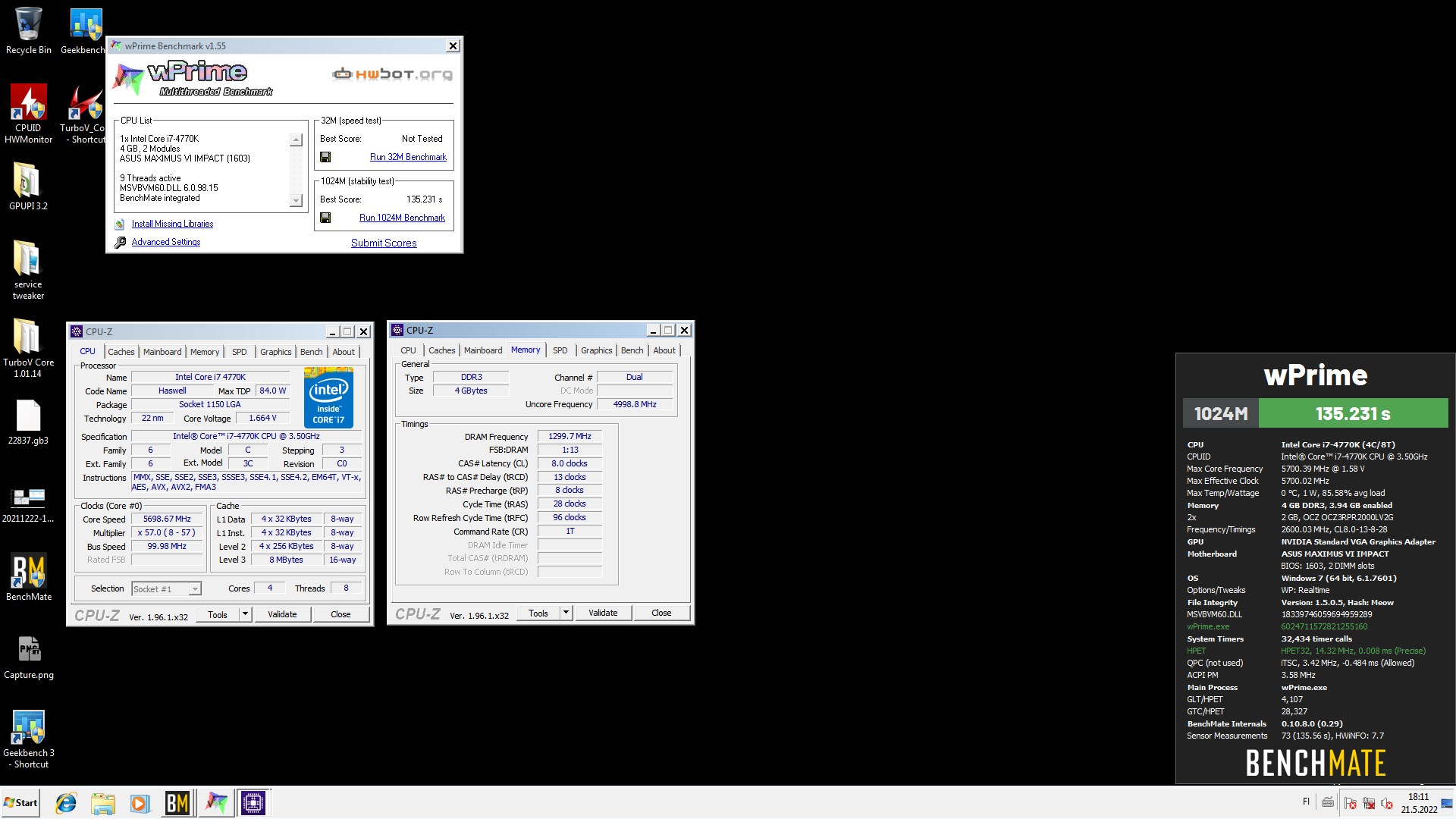Click the wPrime.exe hash entry in BenchMate
This screenshot has width=1456, height=819.
click(x=1324, y=626)
